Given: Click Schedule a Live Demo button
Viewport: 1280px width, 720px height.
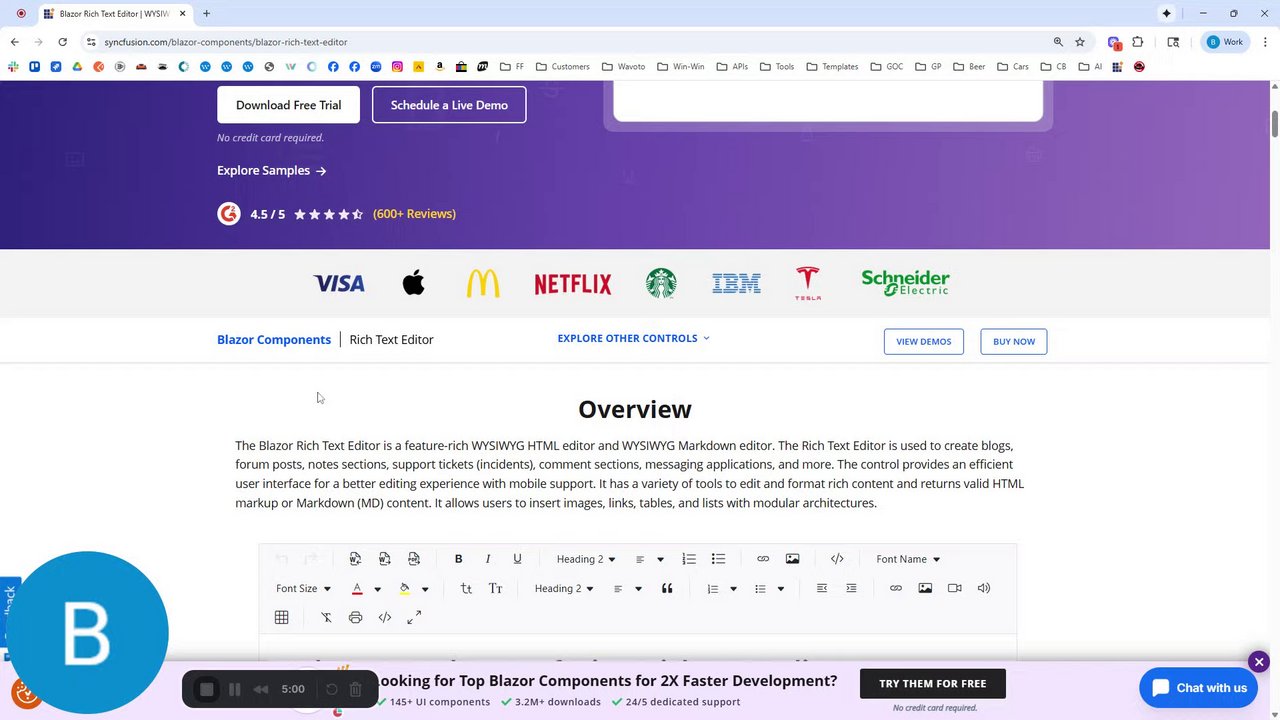Looking at the screenshot, I should 449,105.
